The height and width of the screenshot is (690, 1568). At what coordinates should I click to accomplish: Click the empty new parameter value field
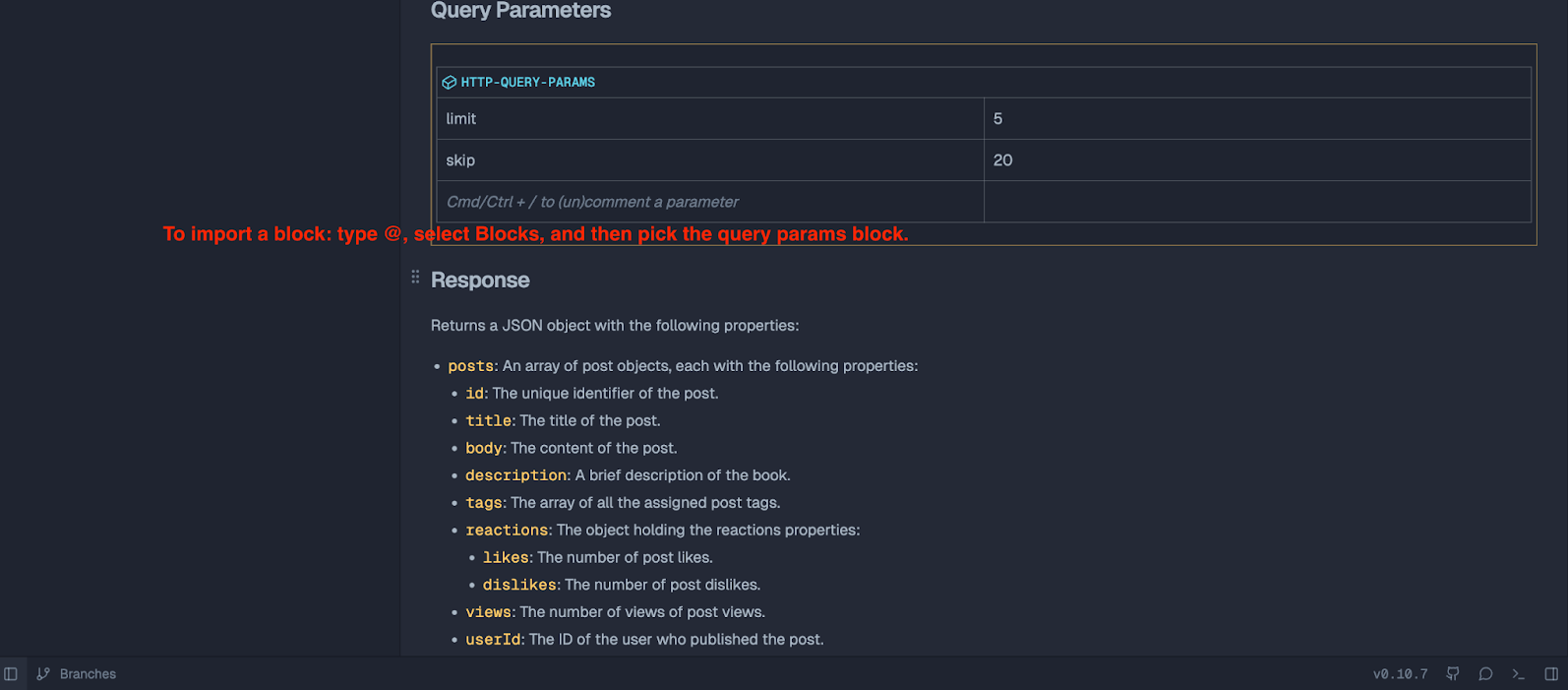coord(1256,202)
